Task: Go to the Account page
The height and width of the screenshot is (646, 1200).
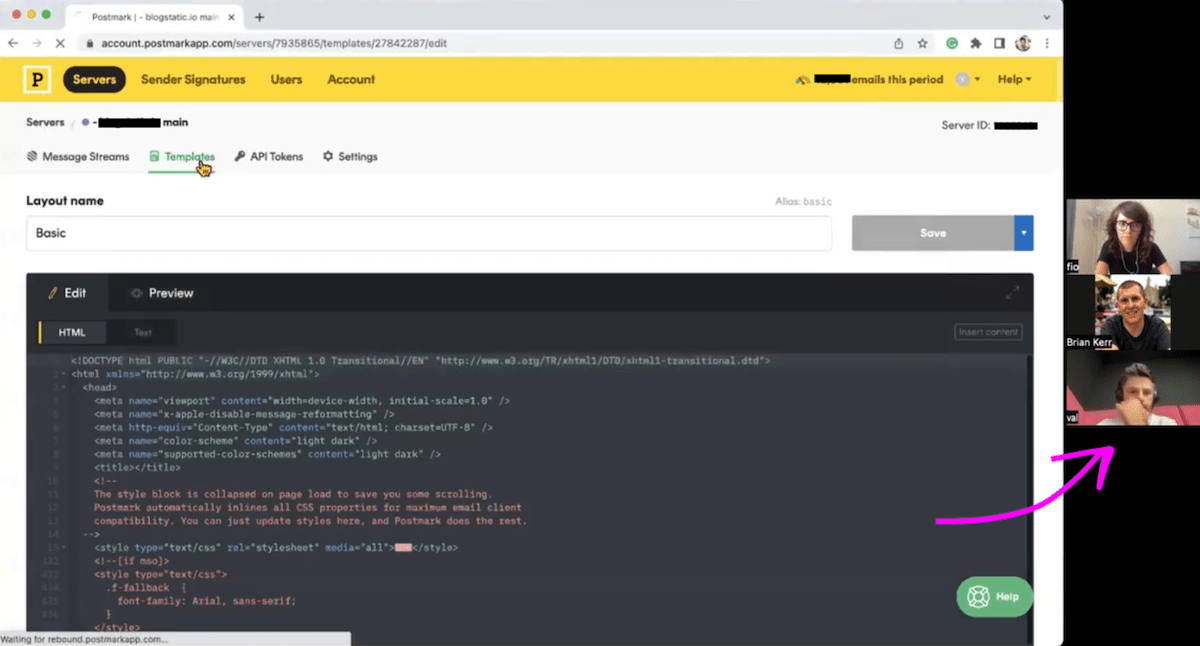Action: pos(351,80)
